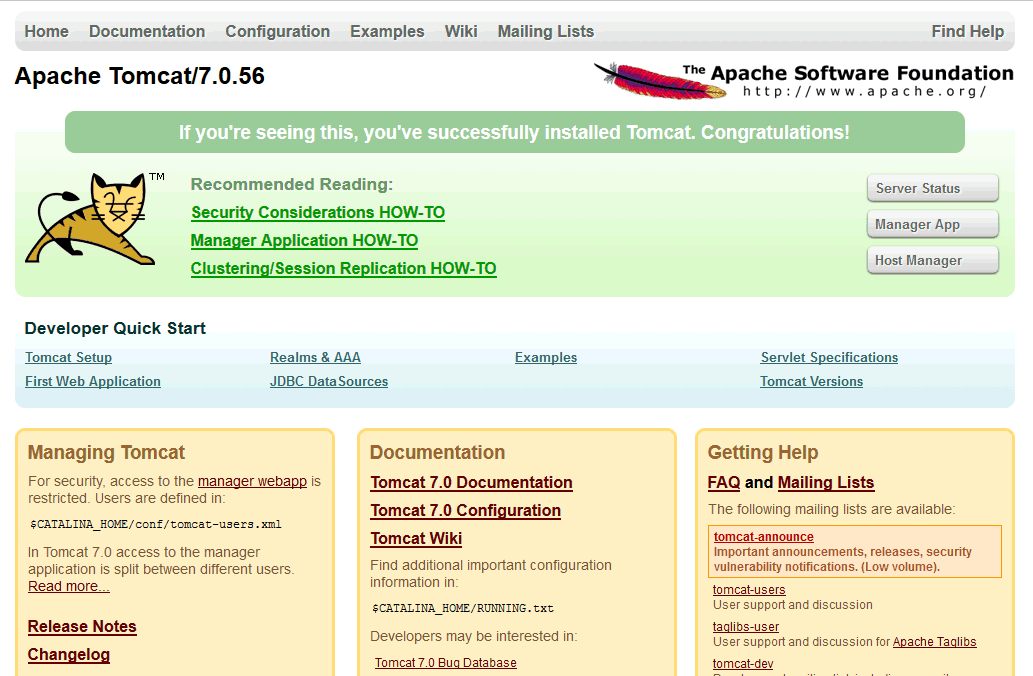This screenshot has width=1033, height=676.
Task: Click the Recommended Reading: heading
Action: pos(292,184)
